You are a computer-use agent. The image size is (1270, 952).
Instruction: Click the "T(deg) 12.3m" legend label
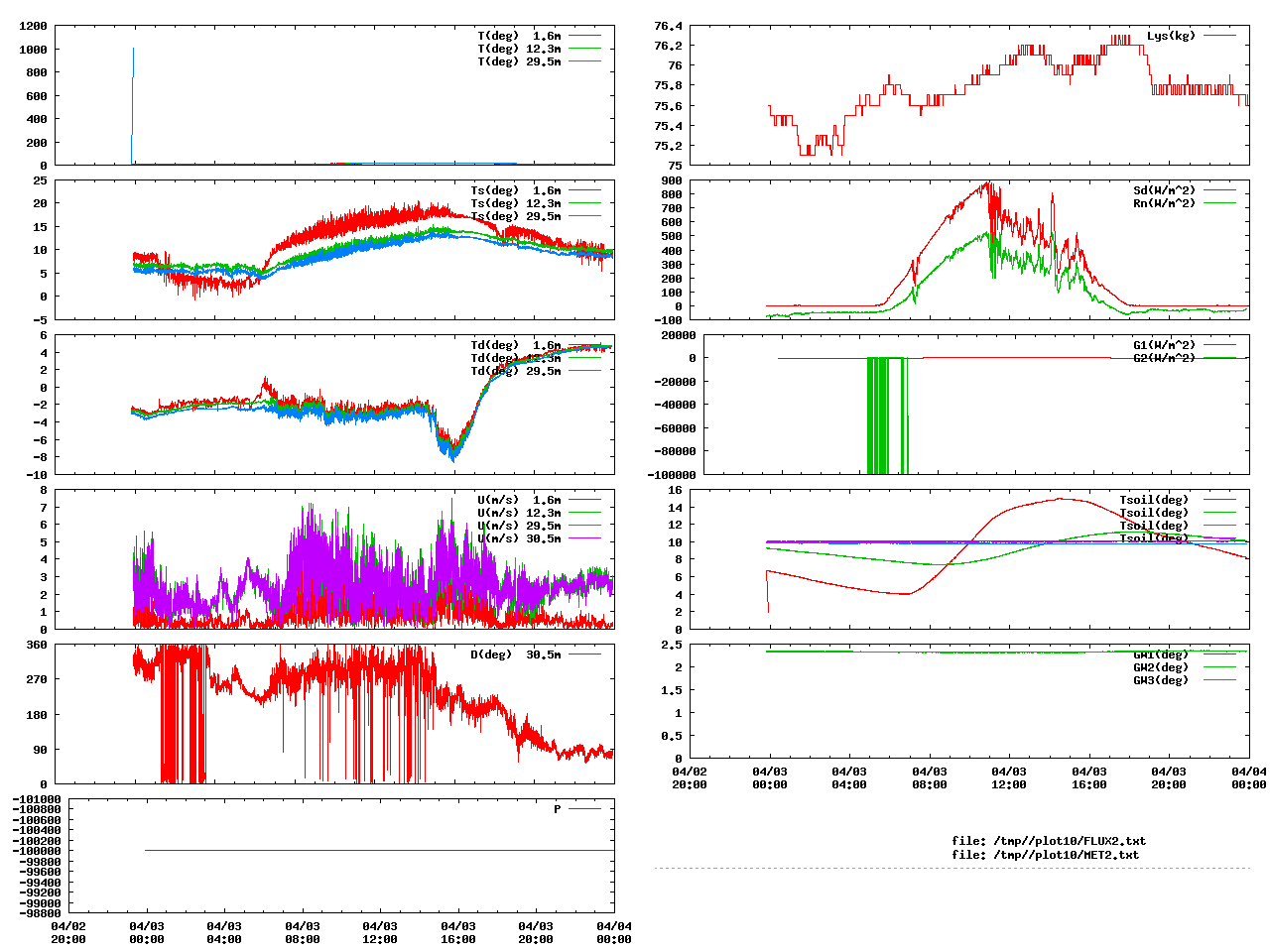point(519,49)
